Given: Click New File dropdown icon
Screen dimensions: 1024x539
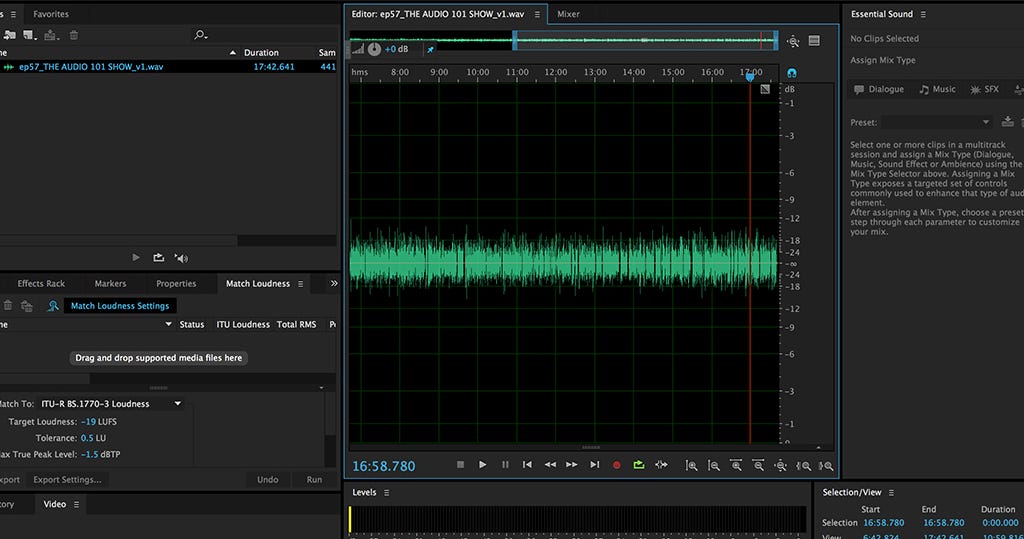Looking at the screenshot, I should tap(29, 35).
